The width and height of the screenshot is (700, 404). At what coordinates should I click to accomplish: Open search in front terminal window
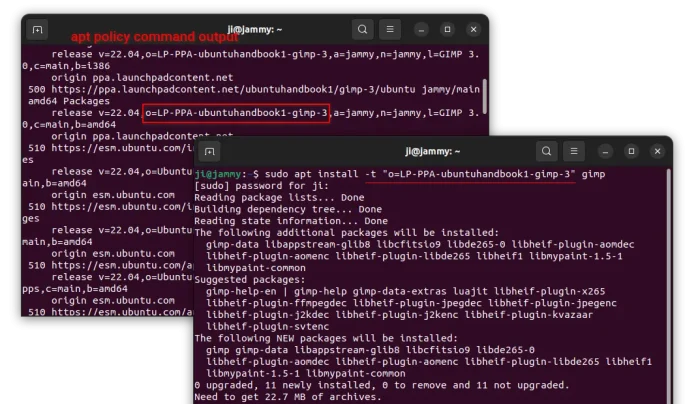pyautogui.click(x=546, y=151)
